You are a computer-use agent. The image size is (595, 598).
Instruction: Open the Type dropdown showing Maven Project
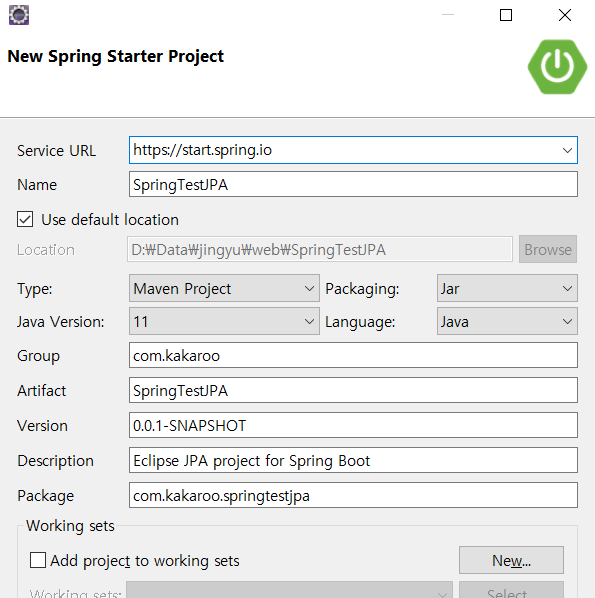pos(224,288)
